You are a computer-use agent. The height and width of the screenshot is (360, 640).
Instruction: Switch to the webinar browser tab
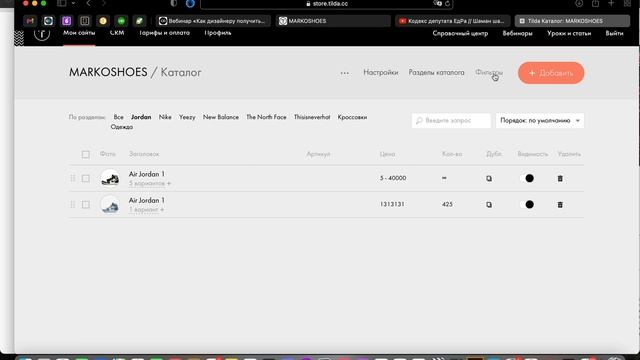(x=213, y=21)
